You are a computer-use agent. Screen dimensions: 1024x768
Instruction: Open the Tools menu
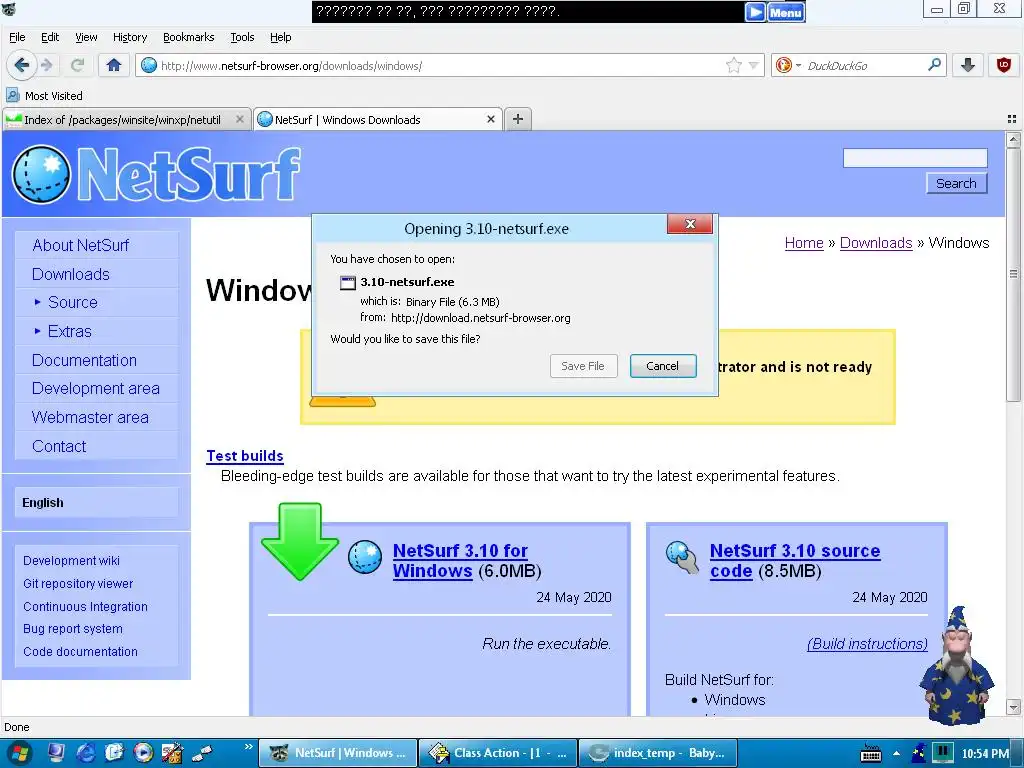242,37
